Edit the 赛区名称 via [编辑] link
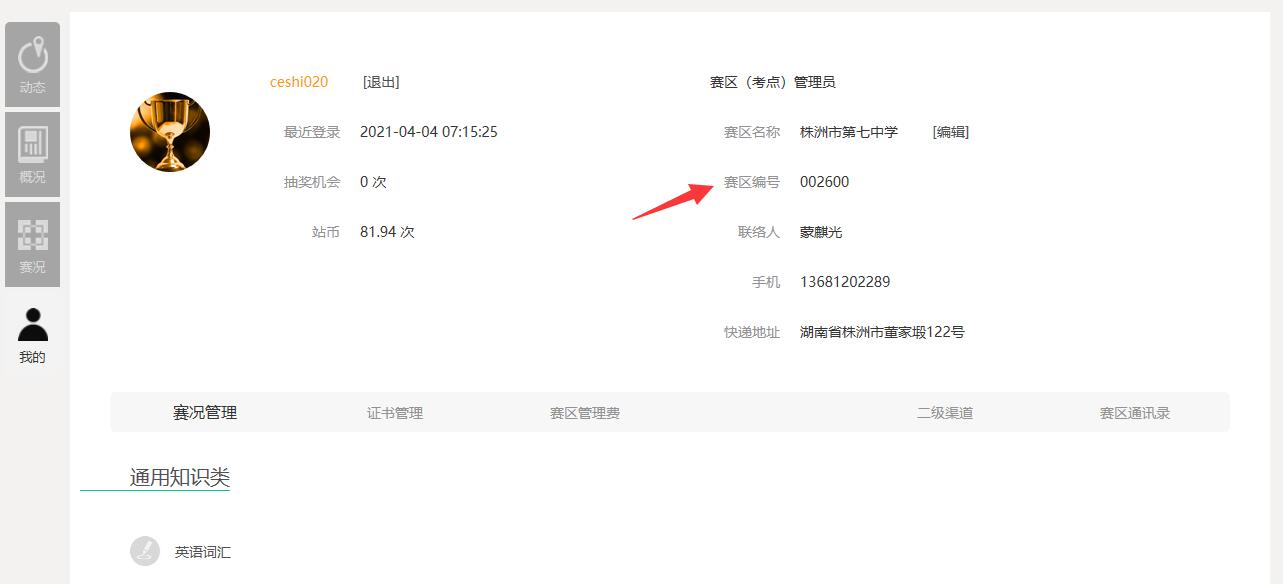The image size is (1283, 584). [x=950, y=132]
